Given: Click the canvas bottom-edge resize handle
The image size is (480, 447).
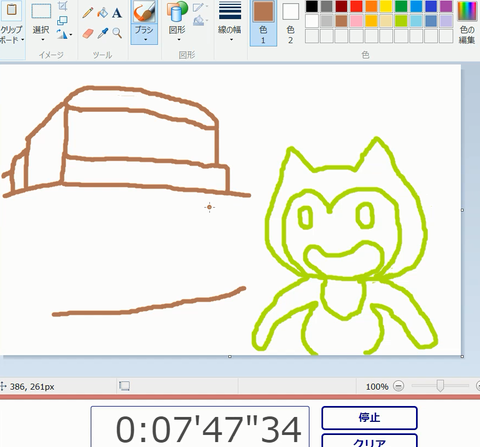Looking at the screenshot, I should [x=230, y=357].
